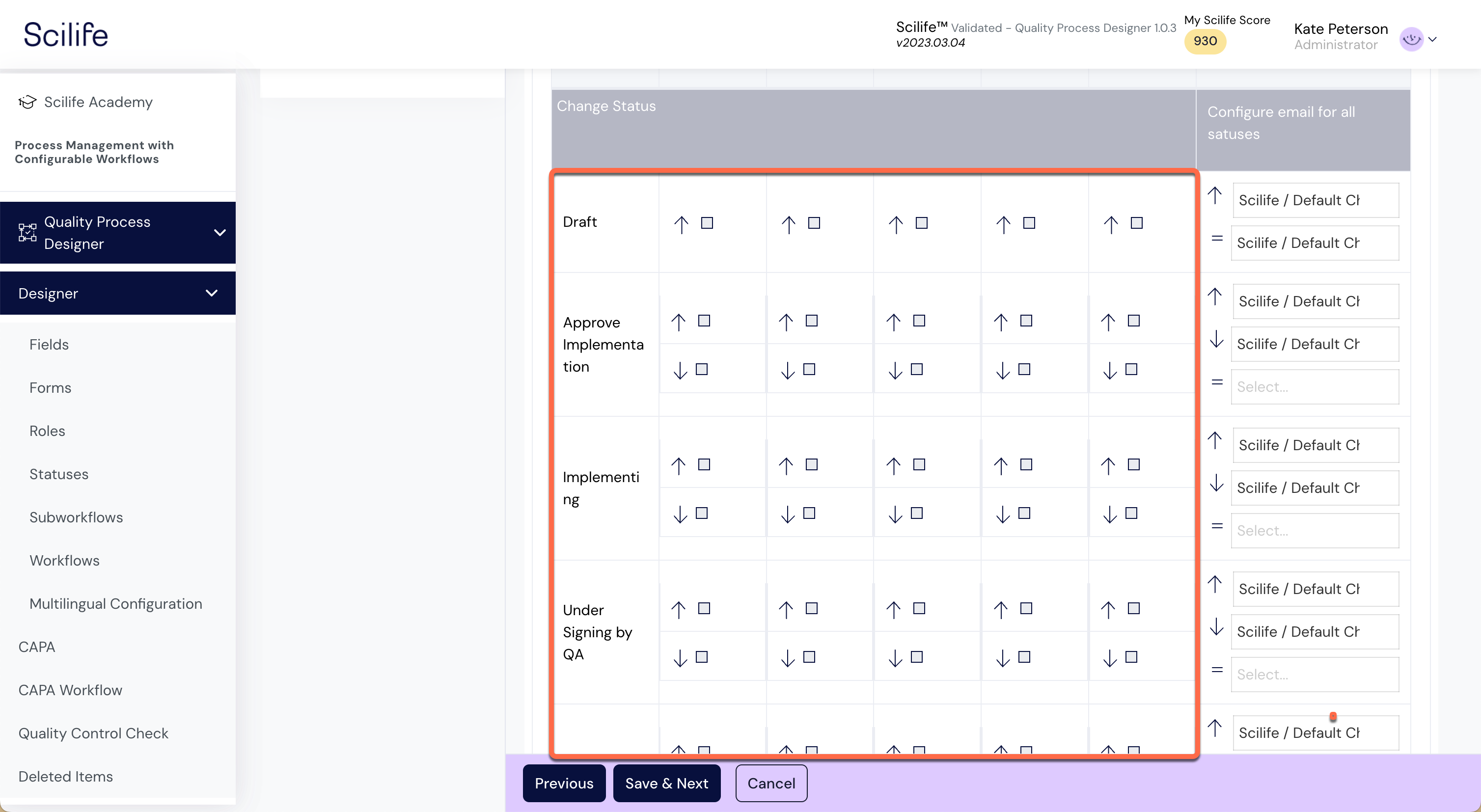This screenshot has height=812, width=1481.
Task: Collapse the Designer section chevron
Action: click(x=212, y=293)
